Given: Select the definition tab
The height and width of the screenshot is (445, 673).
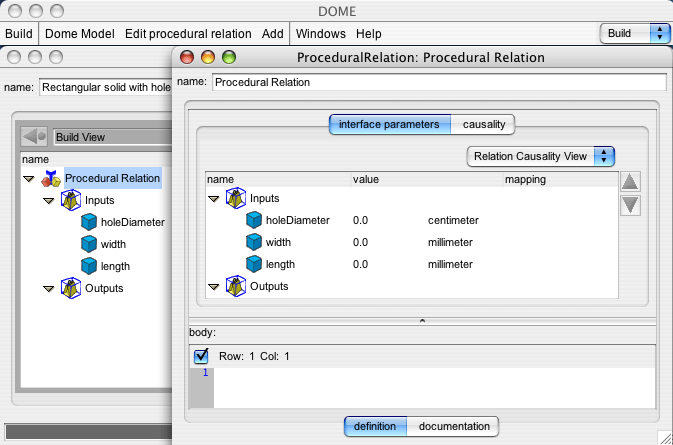Looking at the screenshot, I should 375,427.
